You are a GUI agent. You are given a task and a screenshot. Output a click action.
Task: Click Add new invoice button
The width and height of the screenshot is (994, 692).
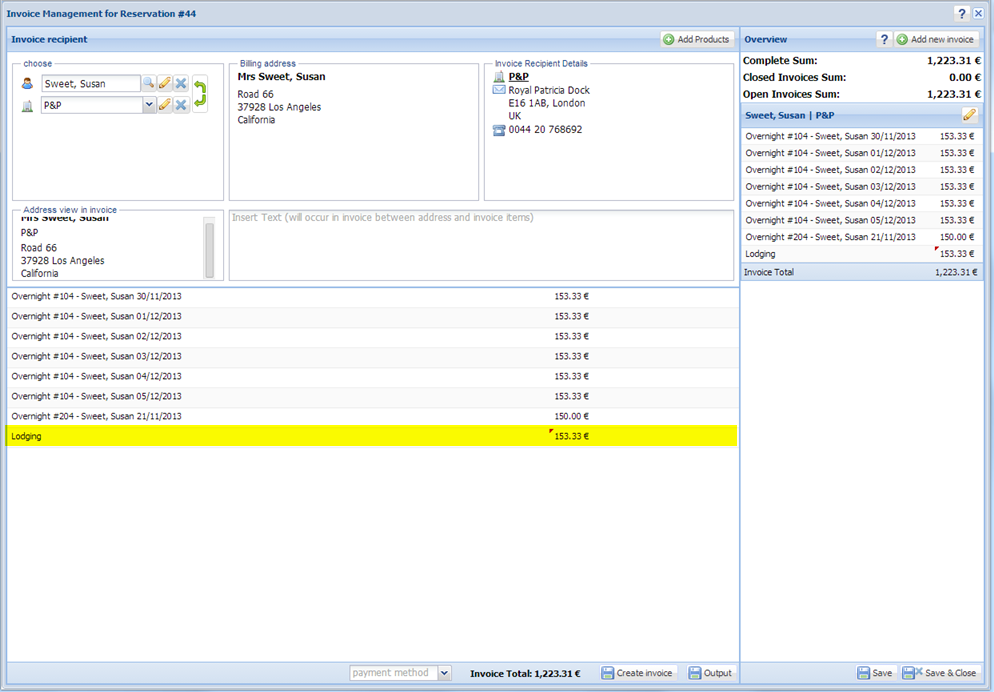point(935,39)
